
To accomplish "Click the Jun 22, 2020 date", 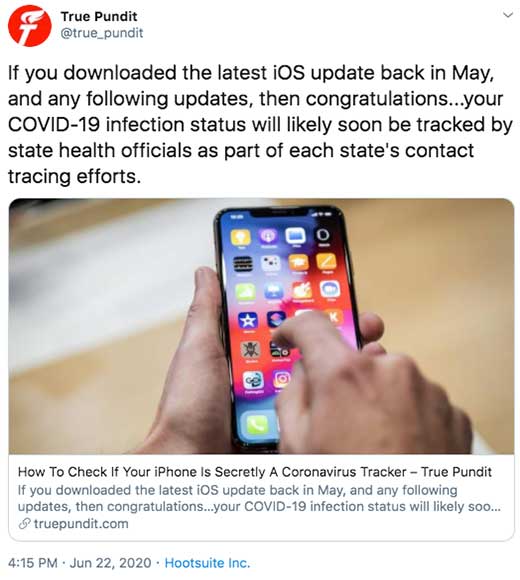I will (x=110, y=563).
